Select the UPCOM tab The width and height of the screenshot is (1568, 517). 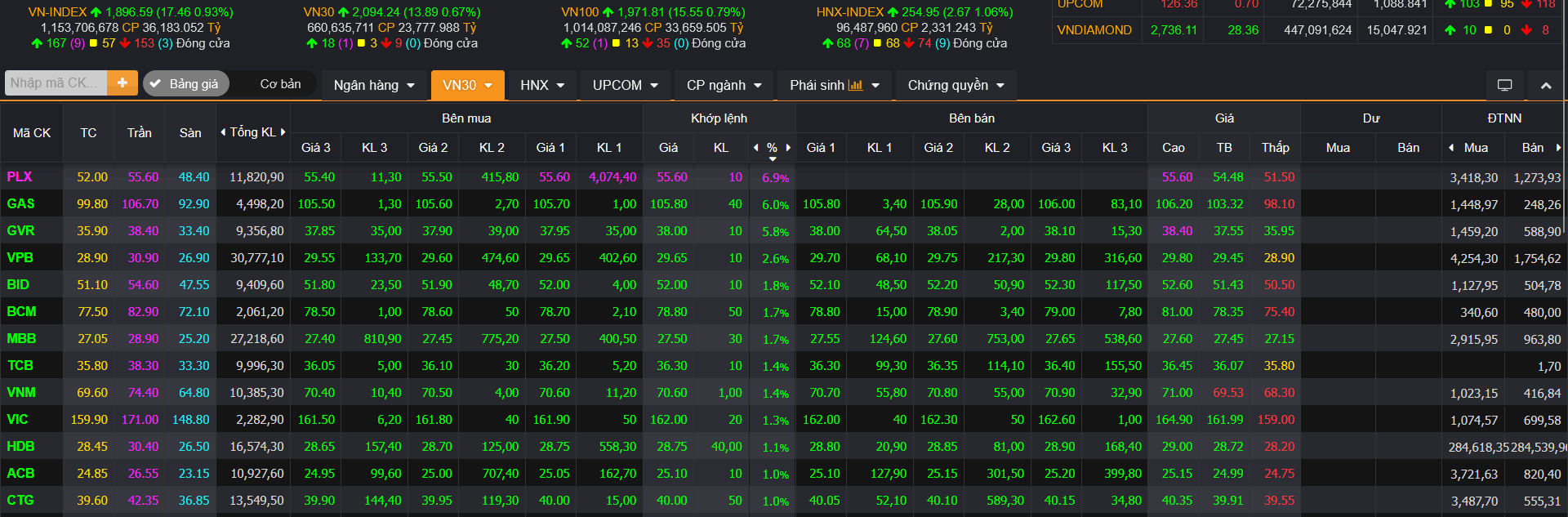click(x=625, y=85)
